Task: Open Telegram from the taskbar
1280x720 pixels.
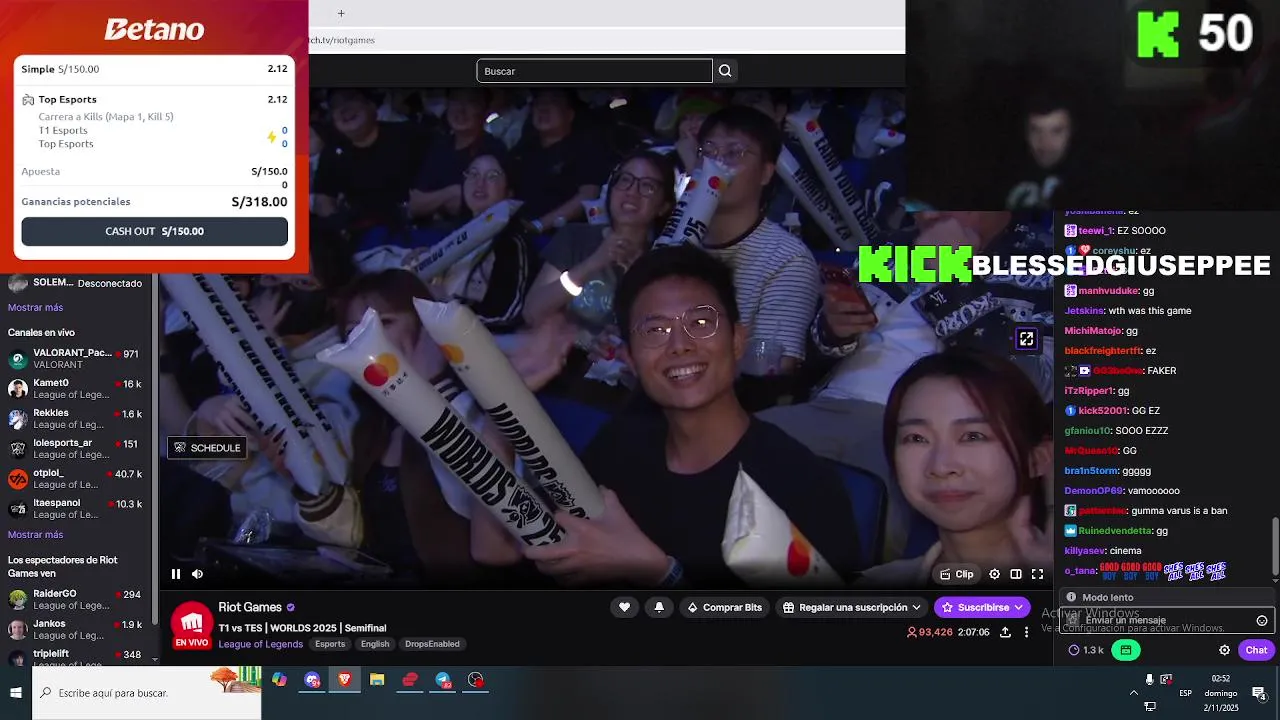Action: 443,680
